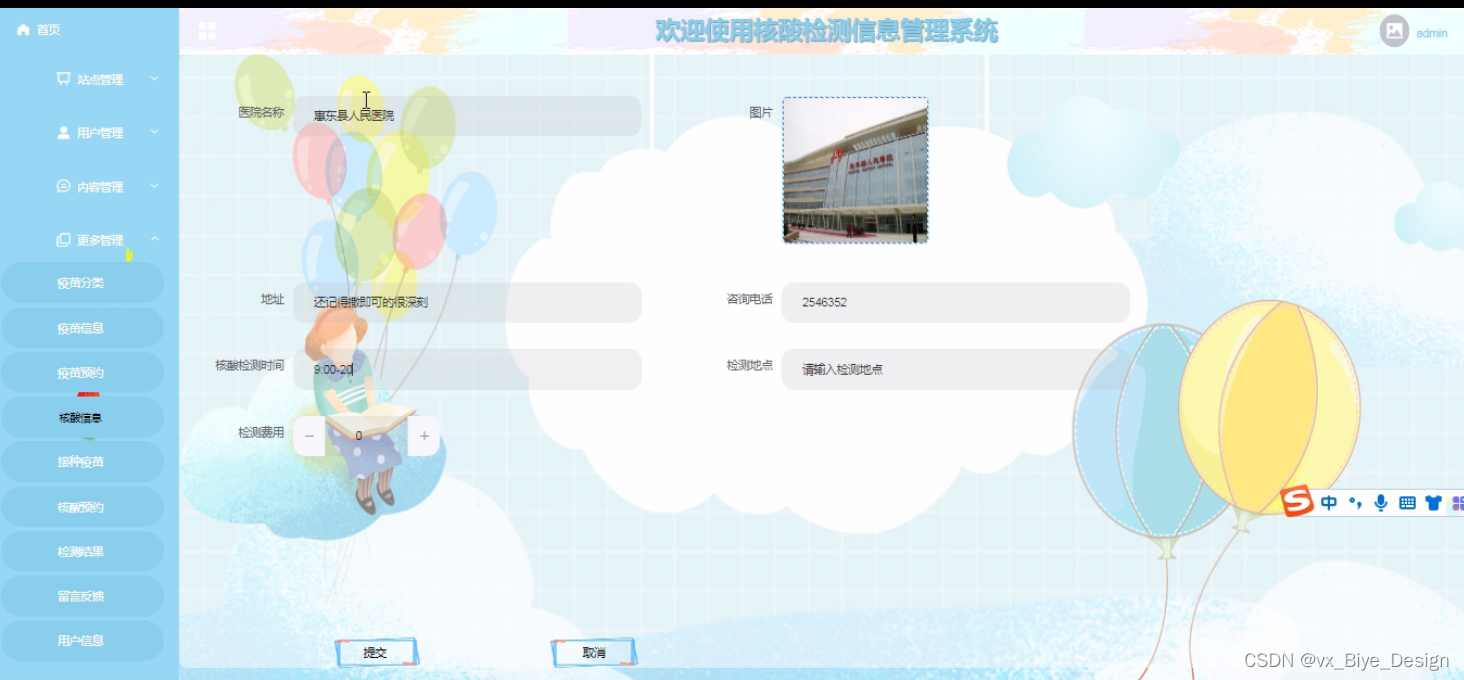The height and width of the screenshot is (680, 1464).
Task: Open the admin user name
Action: tap(1431, 33)
